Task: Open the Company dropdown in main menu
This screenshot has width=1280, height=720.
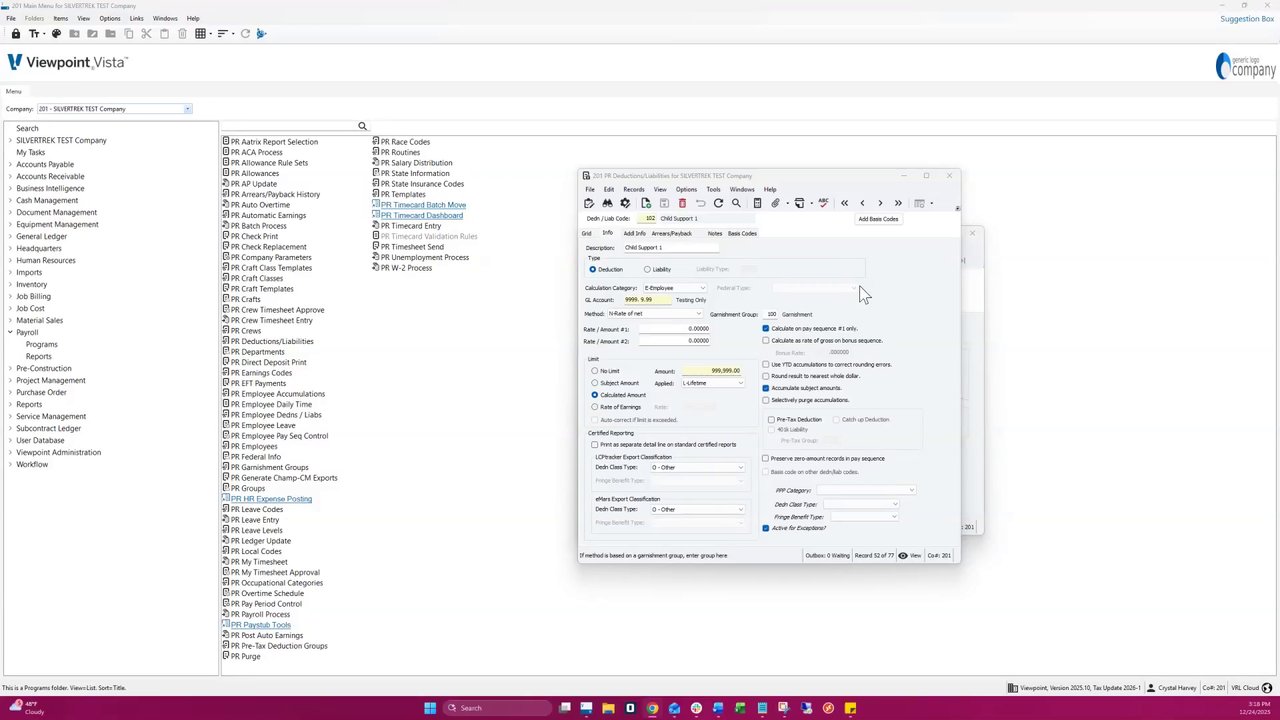Action: (187, 109)
